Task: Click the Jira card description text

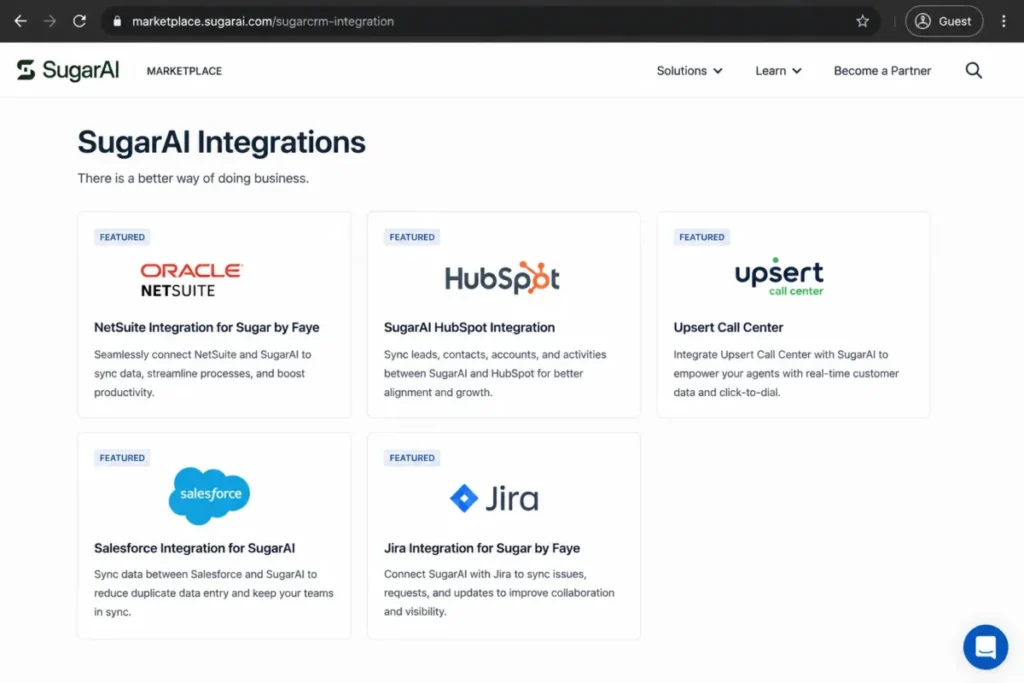Action: [x=499, y=593]
